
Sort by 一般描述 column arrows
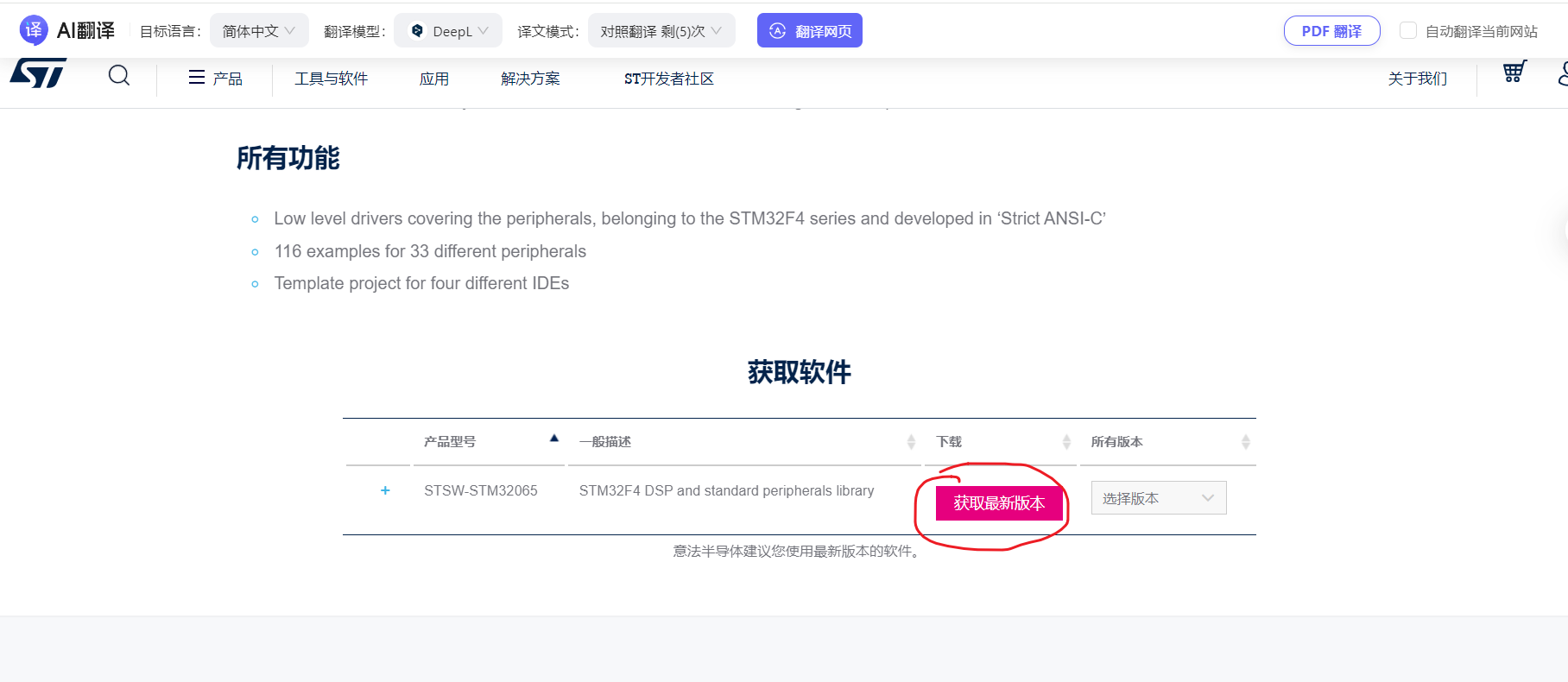coord(911,442)
